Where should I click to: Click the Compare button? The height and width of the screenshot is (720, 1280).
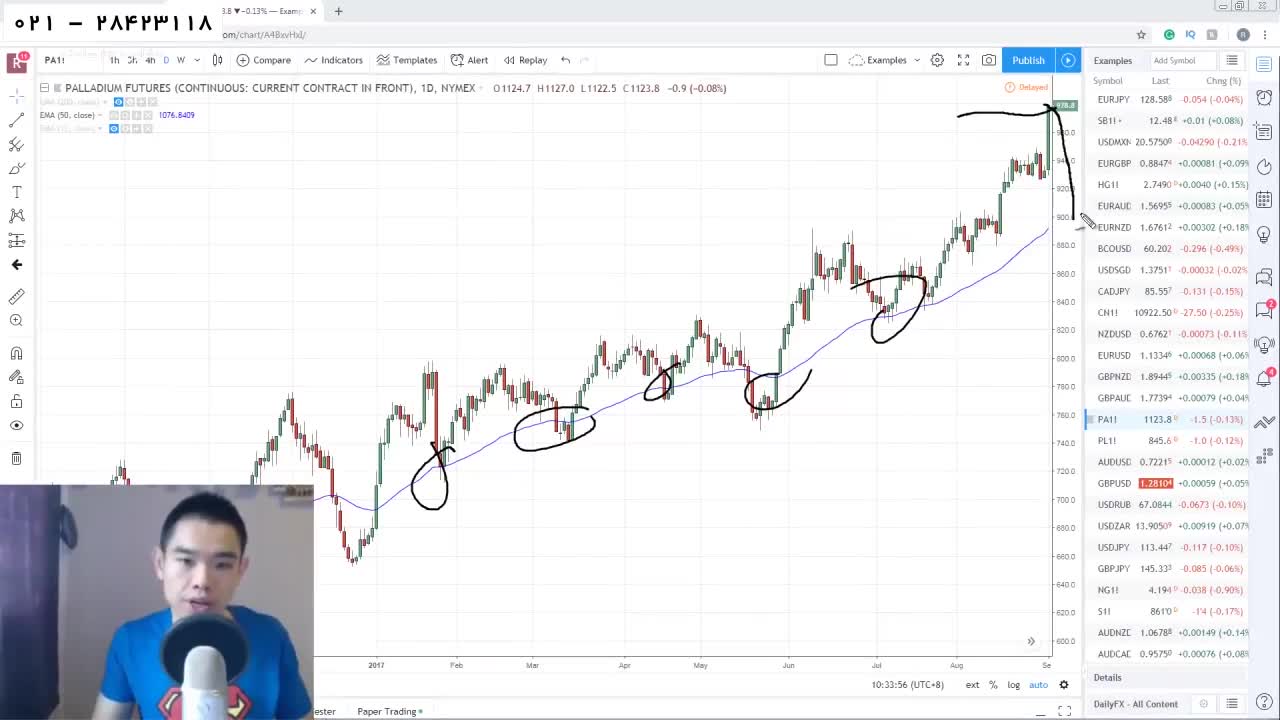point(264,60)
